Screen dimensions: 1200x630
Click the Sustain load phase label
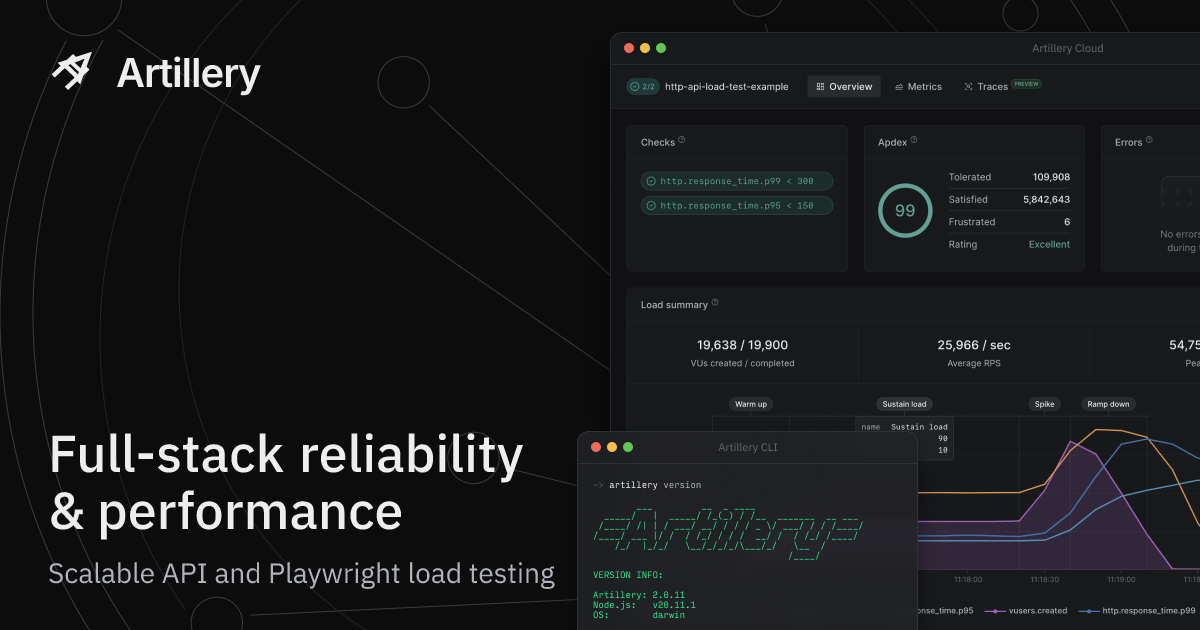pos(904,404)
